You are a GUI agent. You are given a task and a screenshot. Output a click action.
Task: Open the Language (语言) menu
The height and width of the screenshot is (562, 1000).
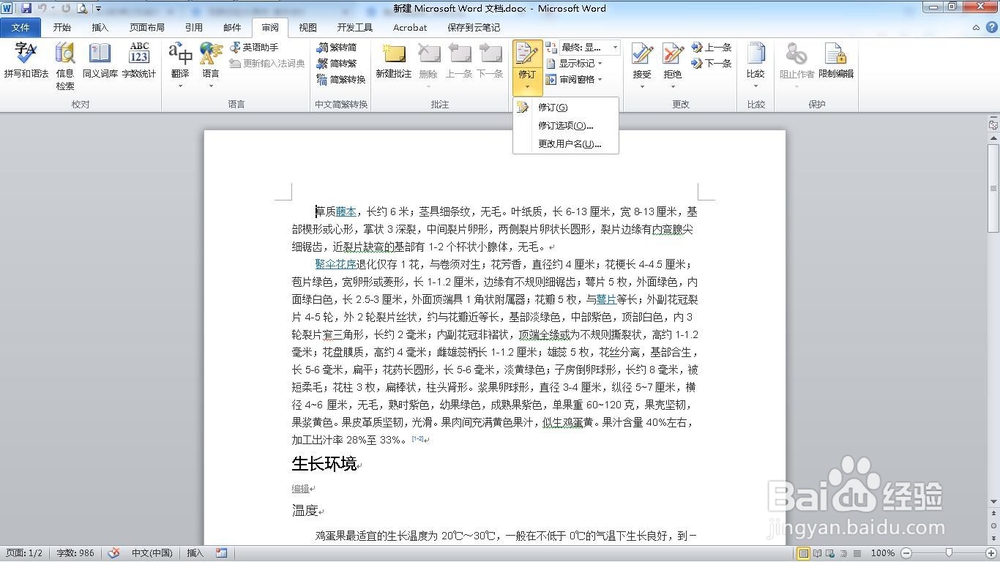[x=210, y=65]
